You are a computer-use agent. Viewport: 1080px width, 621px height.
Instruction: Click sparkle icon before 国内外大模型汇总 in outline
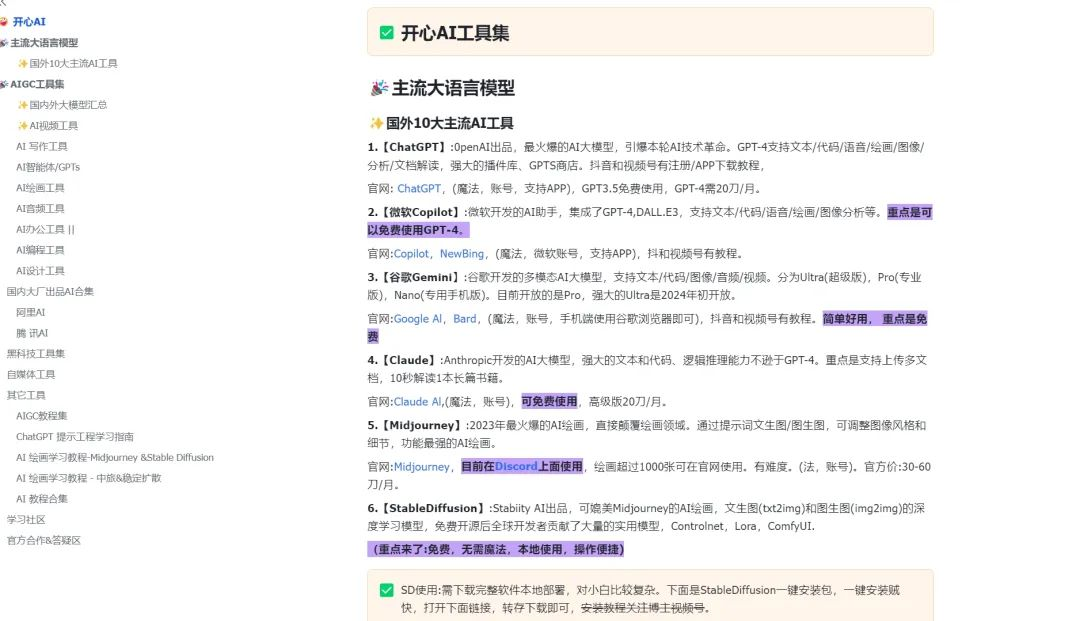pos(23,105)
